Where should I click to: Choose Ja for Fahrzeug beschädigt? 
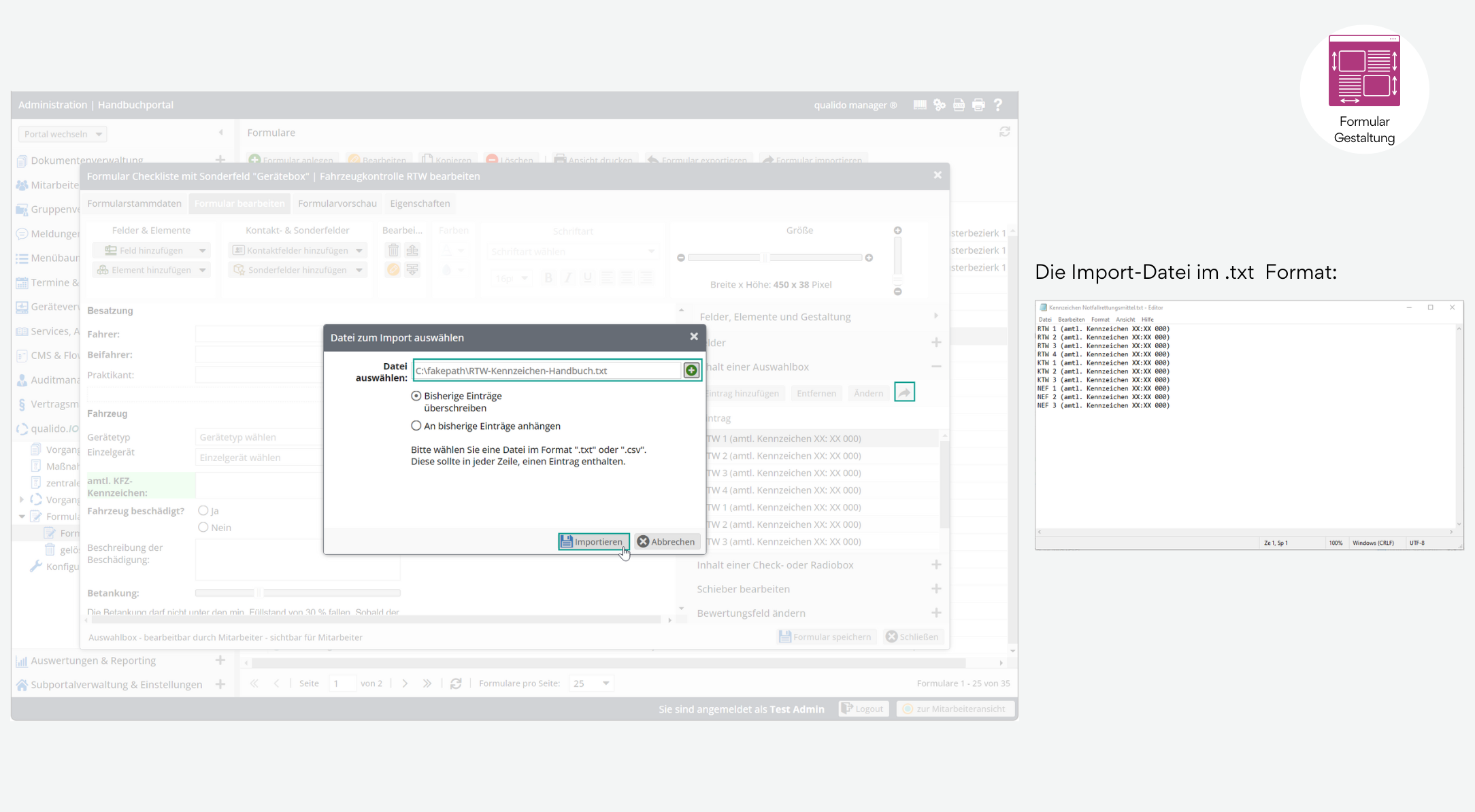203,511
